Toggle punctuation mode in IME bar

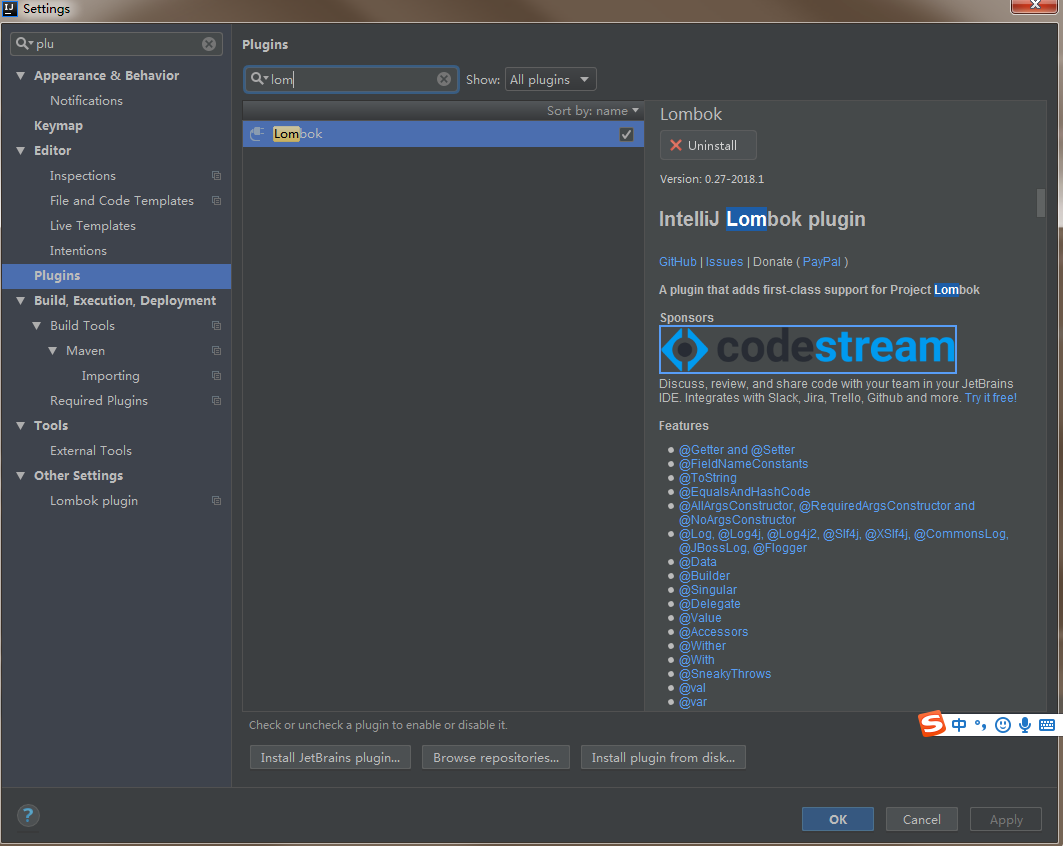(980, 725)
